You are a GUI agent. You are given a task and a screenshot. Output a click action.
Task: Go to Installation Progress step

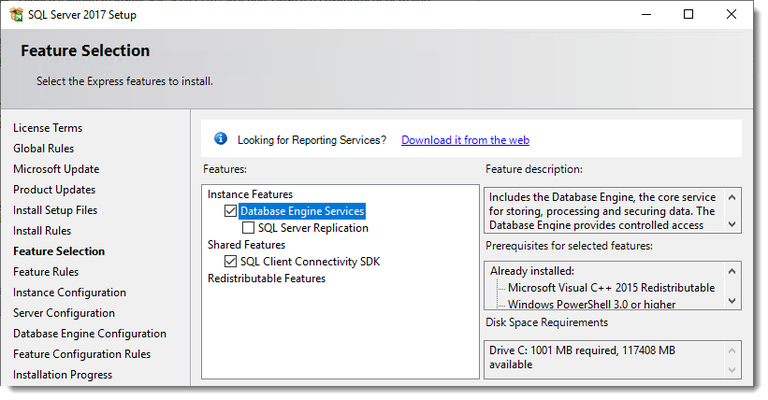[x=63, y=375]
